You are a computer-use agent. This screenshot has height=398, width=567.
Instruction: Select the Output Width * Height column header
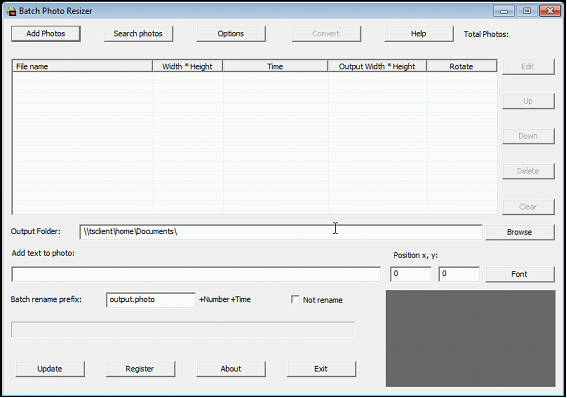[377, 66]
